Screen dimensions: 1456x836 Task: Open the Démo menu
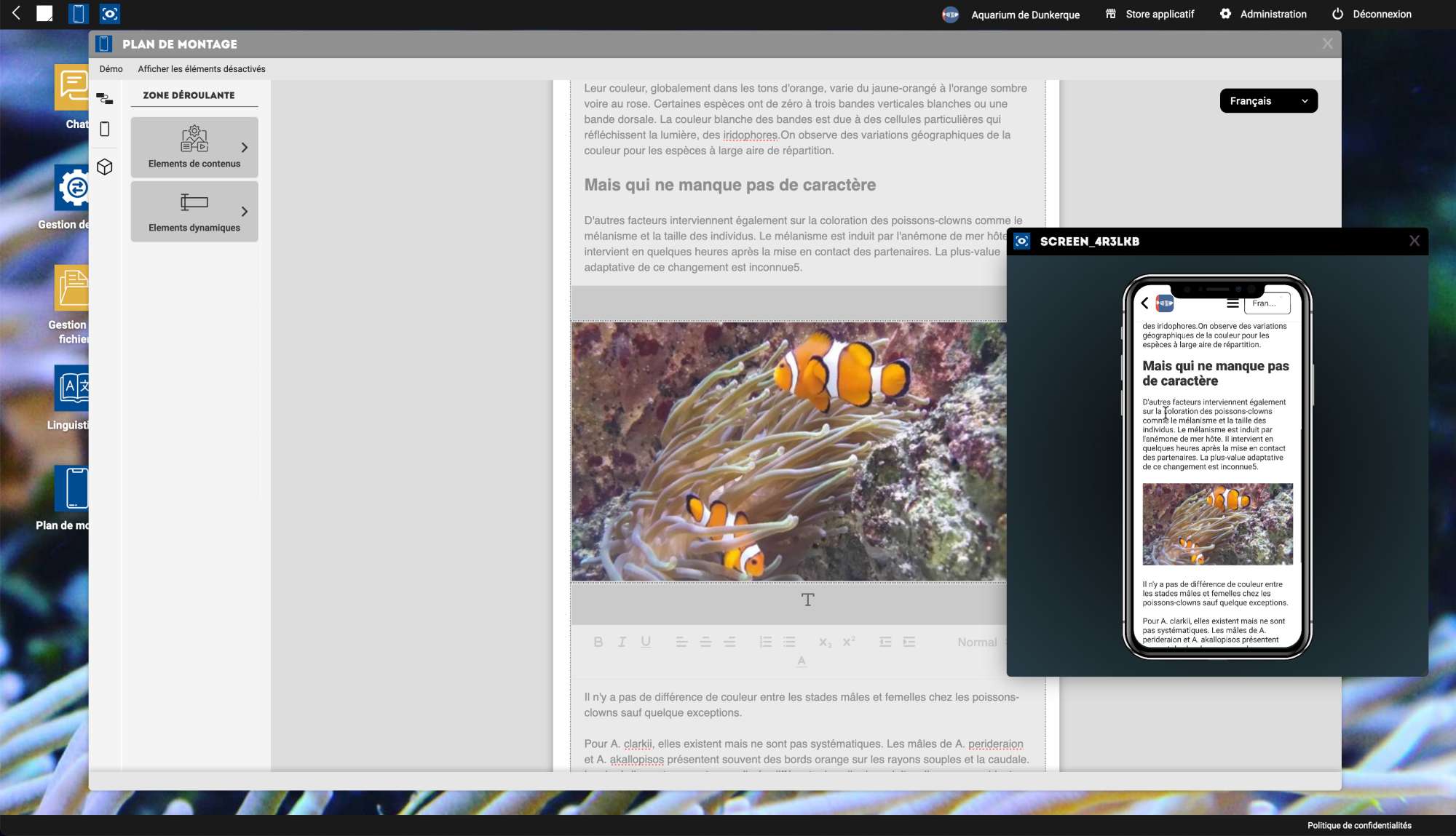click(111, 69)
